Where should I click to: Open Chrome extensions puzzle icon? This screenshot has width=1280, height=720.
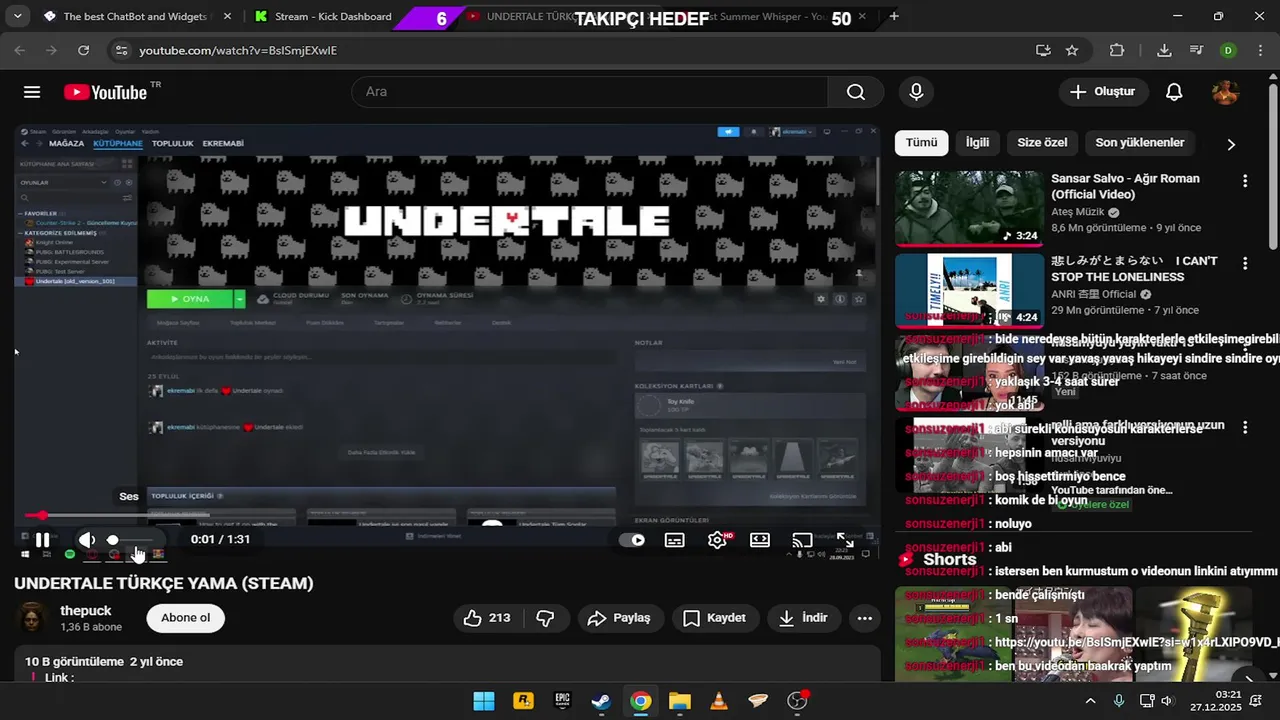click(1117, 50)
